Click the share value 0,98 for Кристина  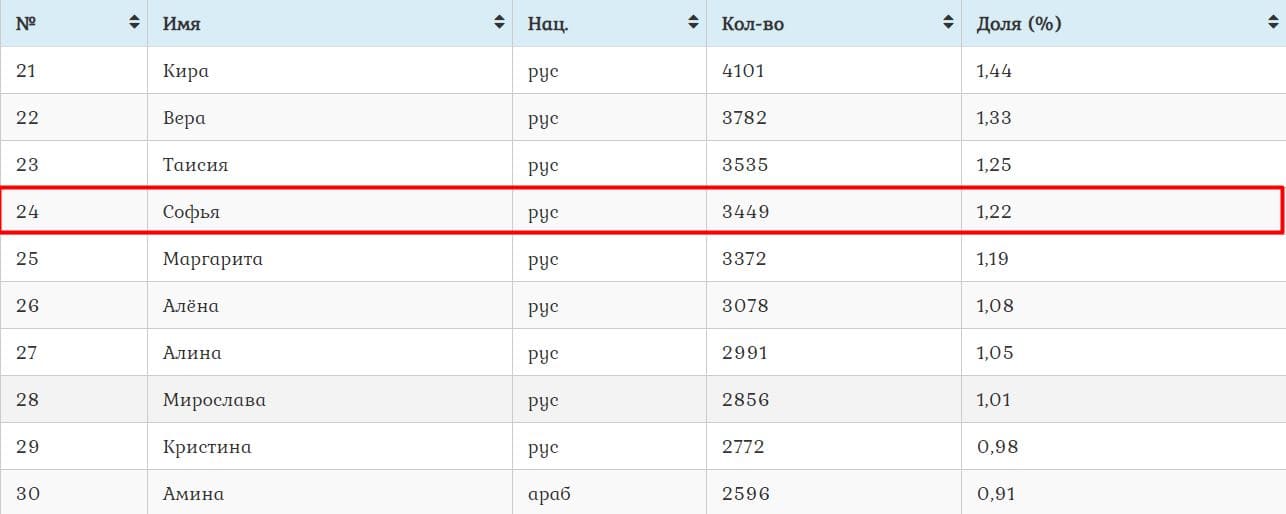coord(997,447)
